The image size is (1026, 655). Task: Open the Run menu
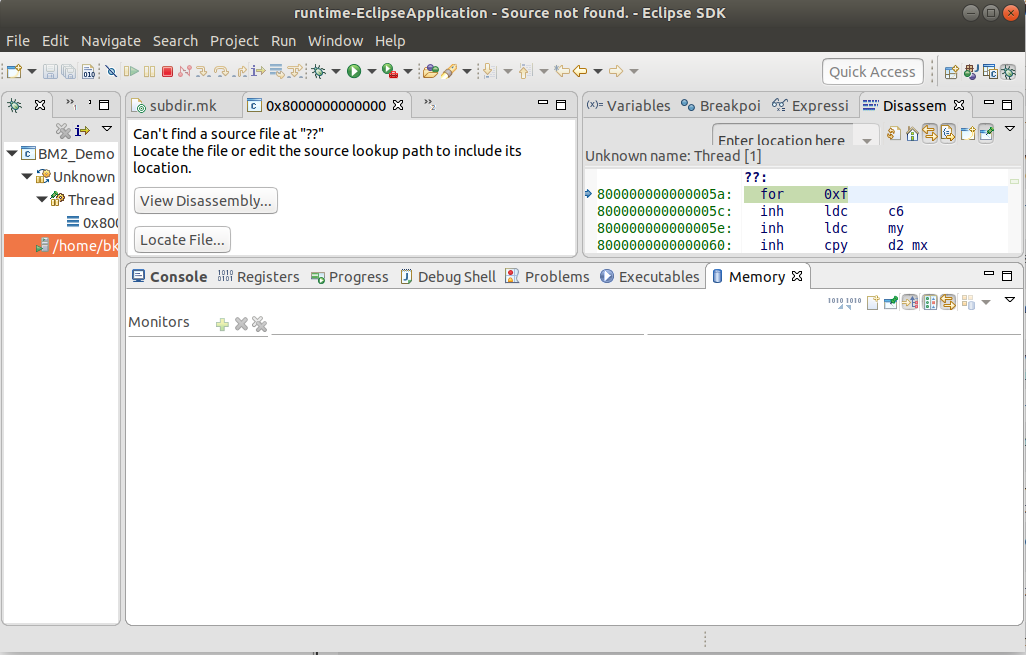click(283, 41)
